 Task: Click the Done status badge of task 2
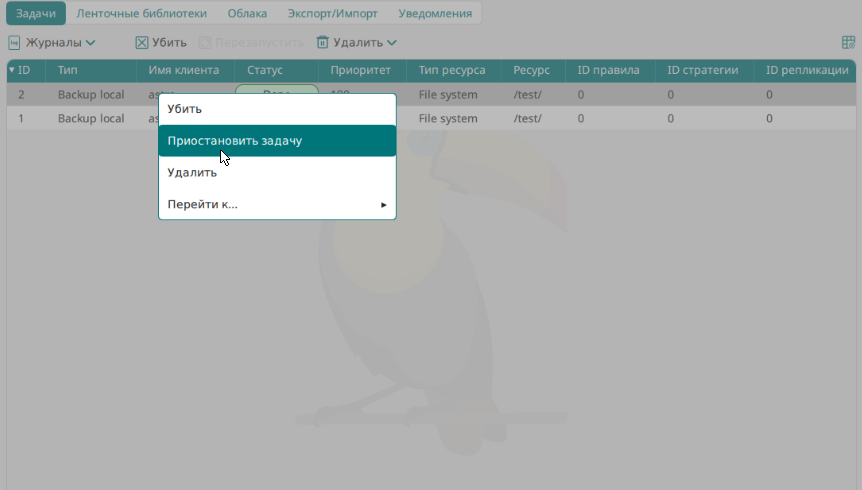[276, 89]
